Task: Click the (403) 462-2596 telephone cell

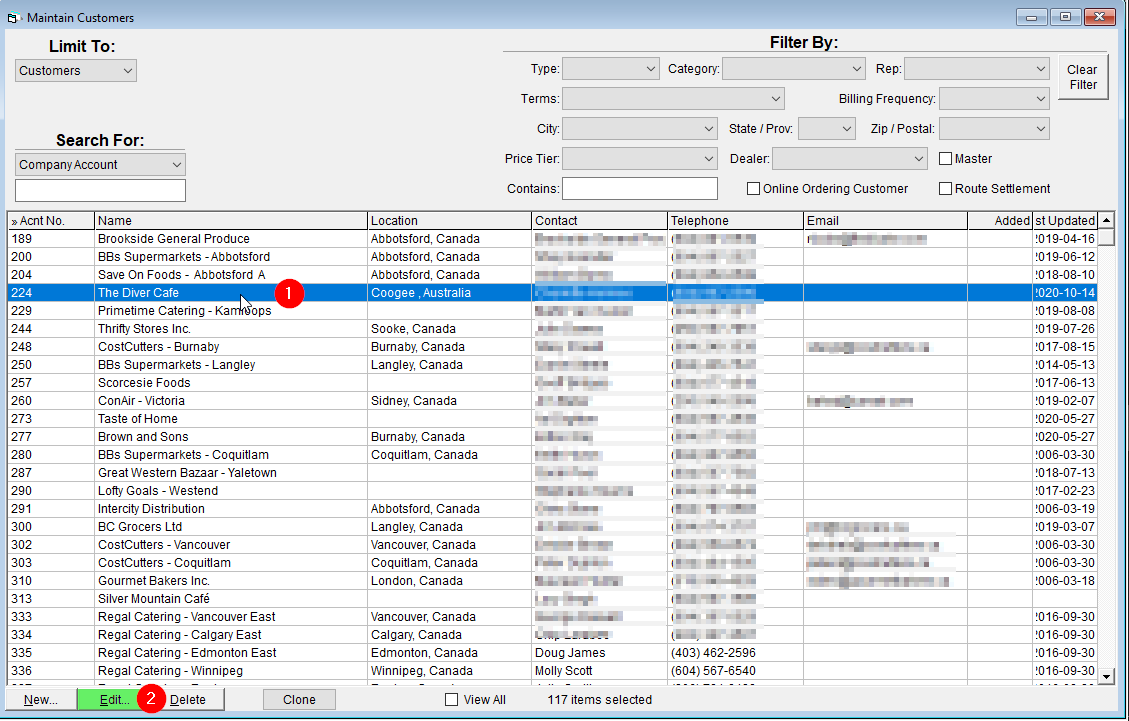Action: pyautogui.click(x=735, y=653)
